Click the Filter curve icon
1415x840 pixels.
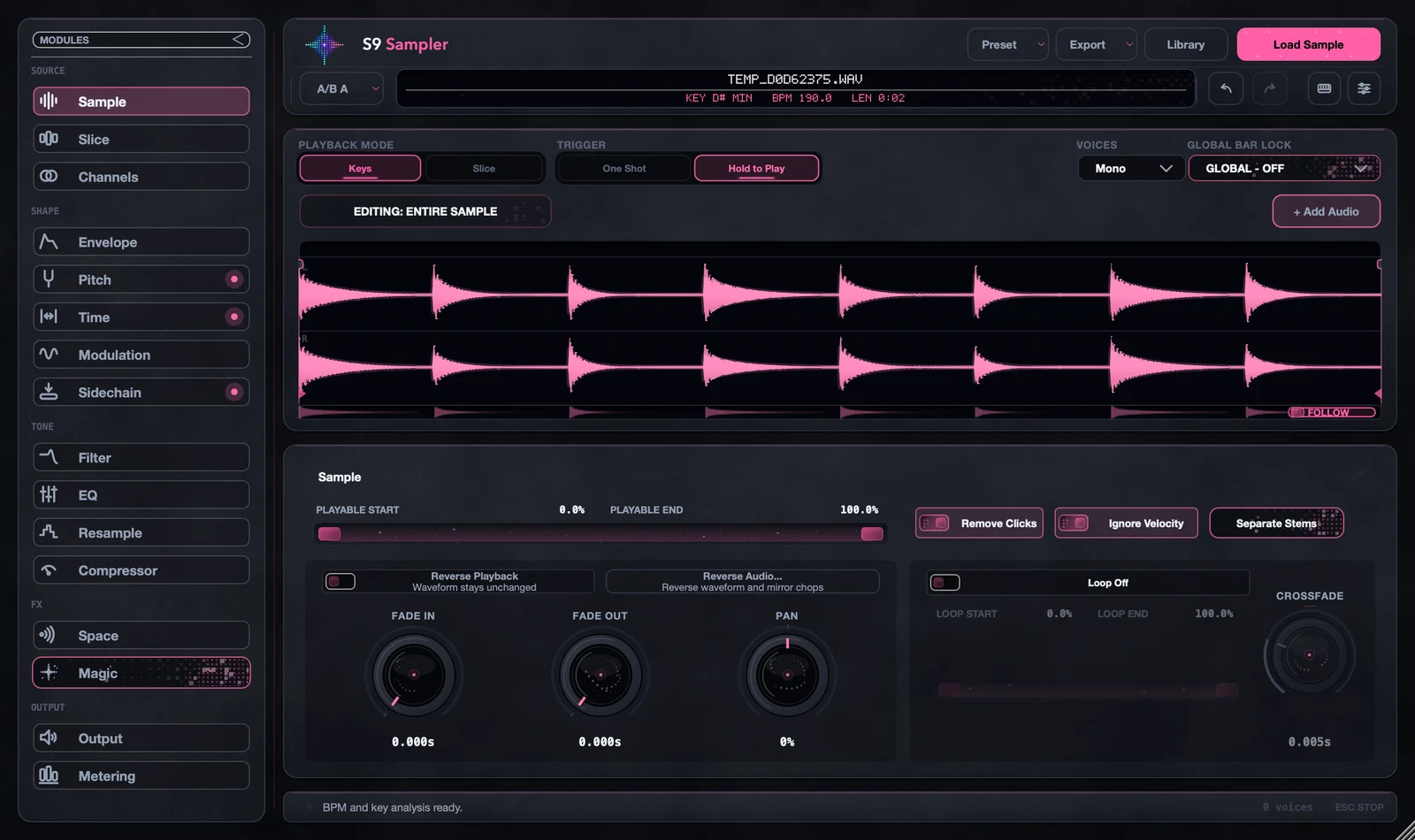pos(49,457)
